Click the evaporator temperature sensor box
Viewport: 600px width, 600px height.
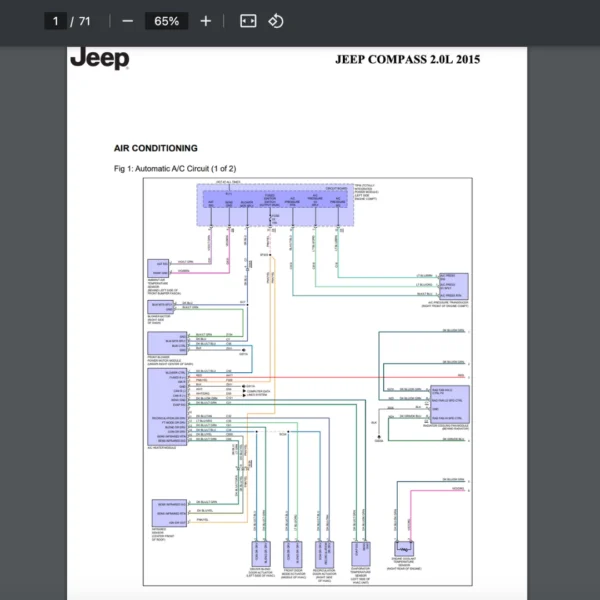pos(355,554)
